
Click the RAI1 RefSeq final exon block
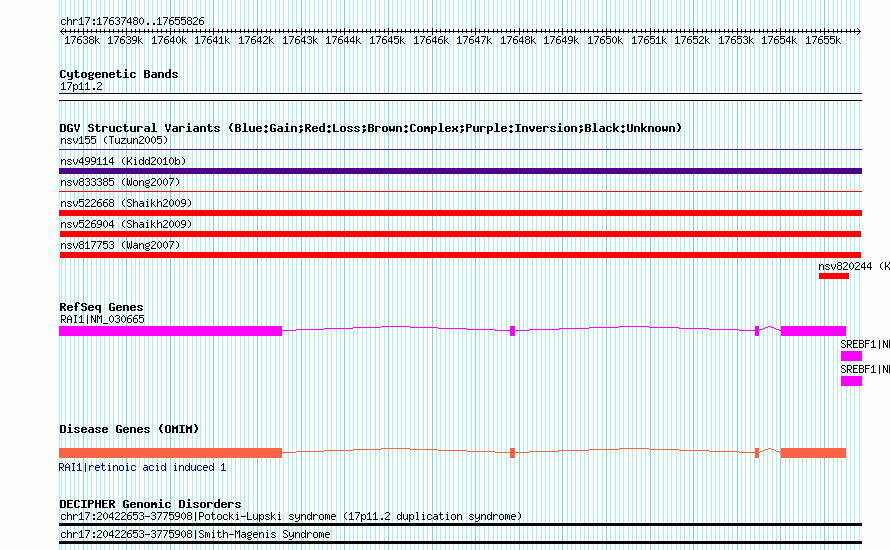tap(813, 331)
